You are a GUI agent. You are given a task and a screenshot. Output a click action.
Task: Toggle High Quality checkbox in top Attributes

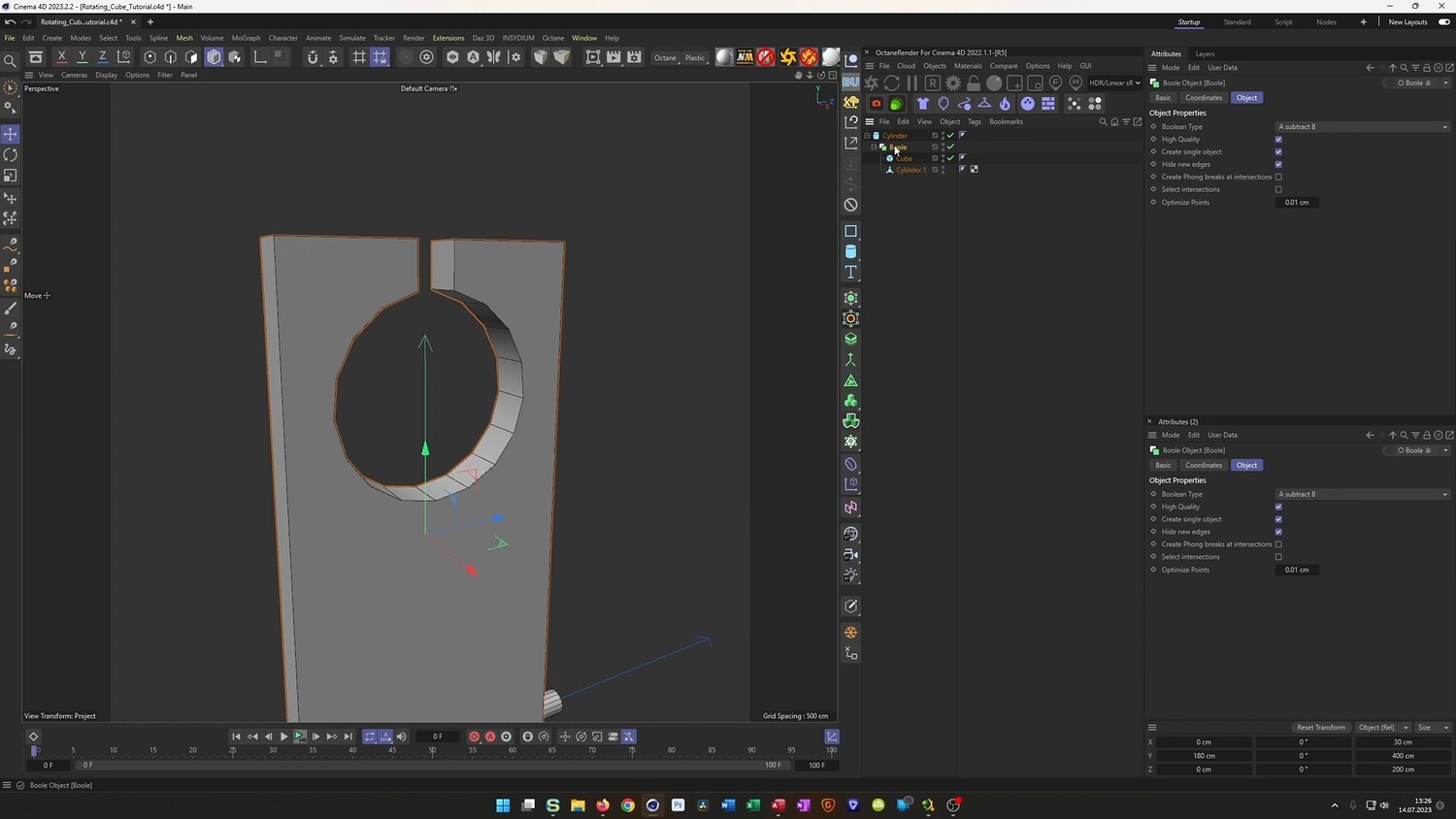point(1278,140)
